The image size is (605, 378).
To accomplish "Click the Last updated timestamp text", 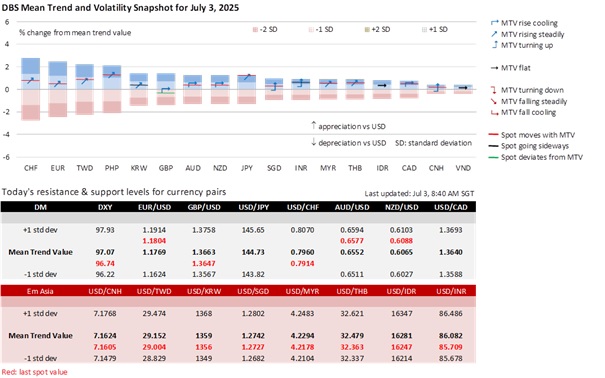I will (x=419, y=194).
